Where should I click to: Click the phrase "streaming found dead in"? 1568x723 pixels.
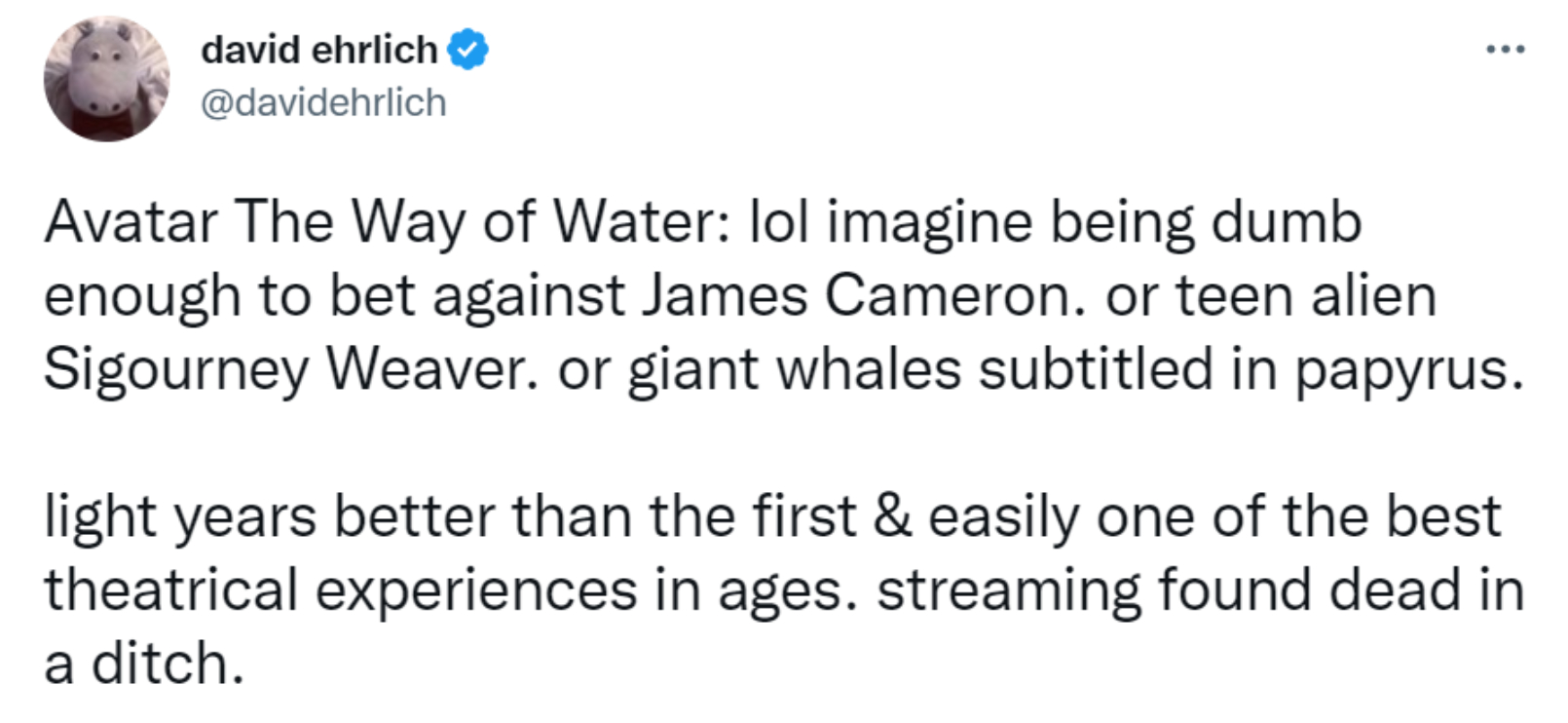click(1200, 590)
